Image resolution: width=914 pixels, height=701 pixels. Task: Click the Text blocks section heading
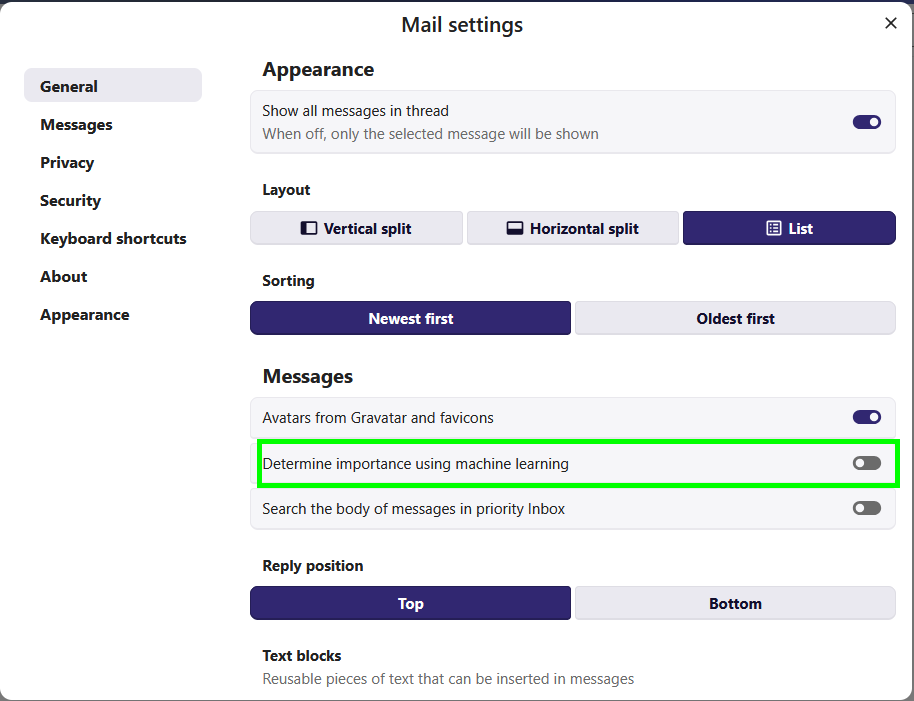pyautogui.click(x=302, y=656)
